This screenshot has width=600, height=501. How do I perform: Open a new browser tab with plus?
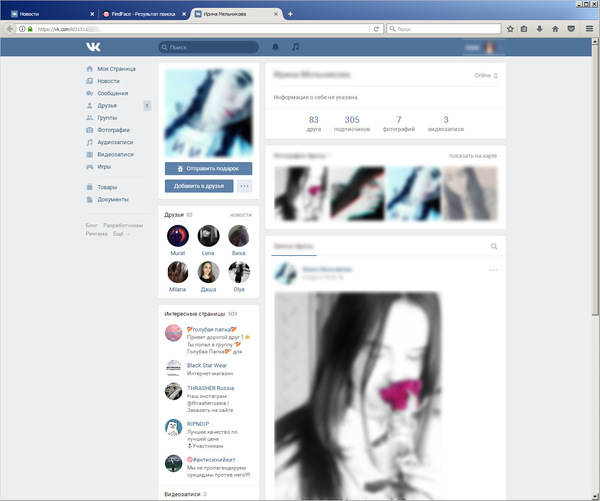pos(290,14)
